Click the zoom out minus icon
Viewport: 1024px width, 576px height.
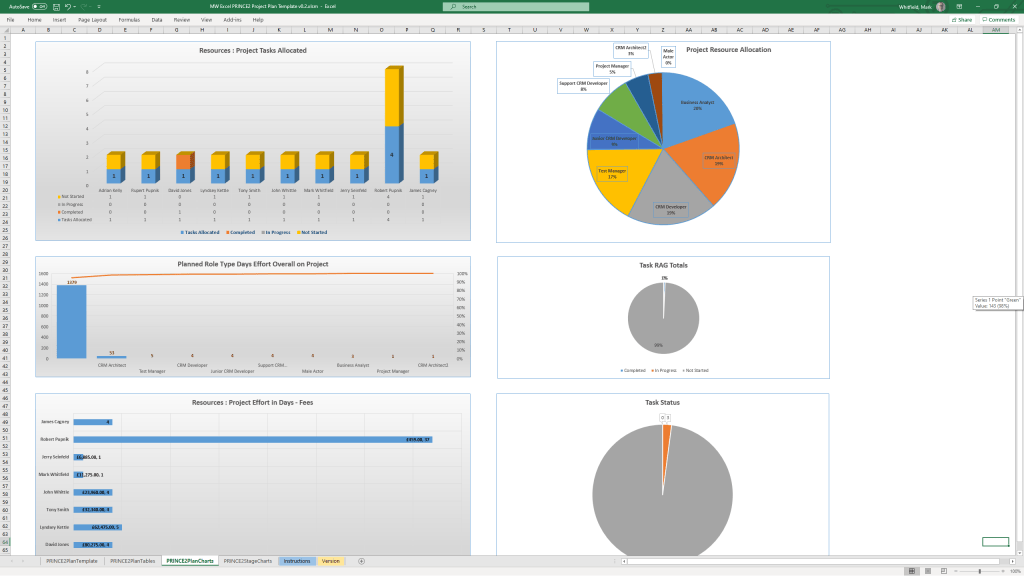point(955,571)
